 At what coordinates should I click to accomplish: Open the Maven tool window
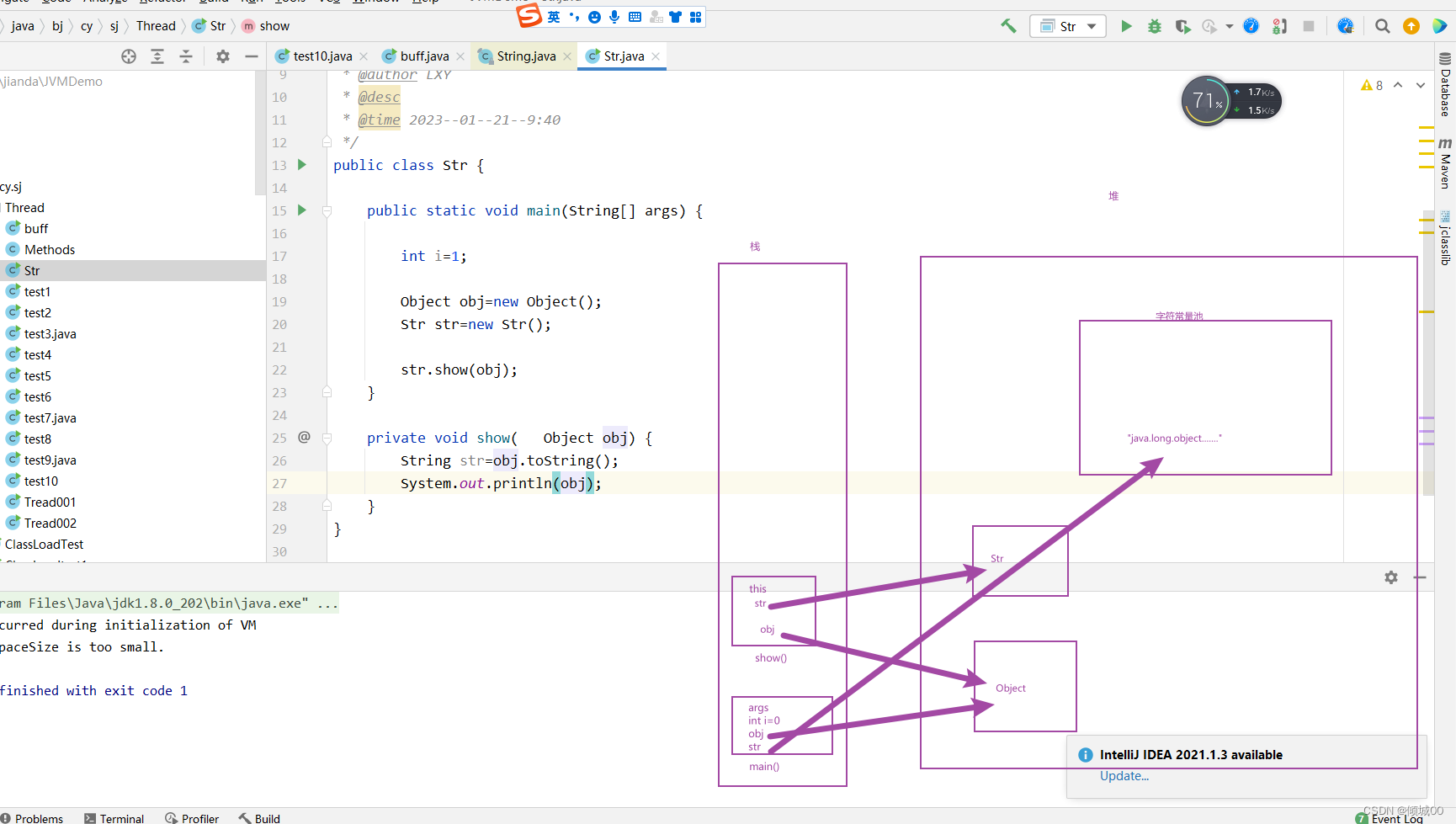(1445, 162)
